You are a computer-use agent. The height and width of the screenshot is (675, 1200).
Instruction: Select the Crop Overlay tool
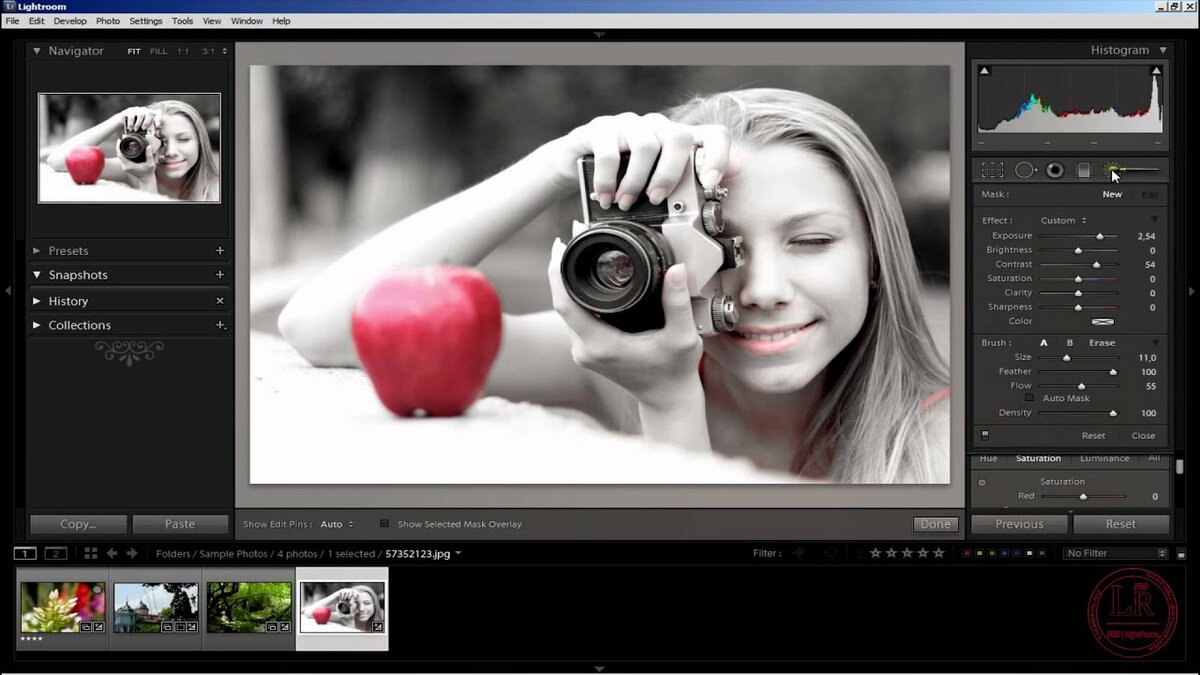[x=992, y=170]
